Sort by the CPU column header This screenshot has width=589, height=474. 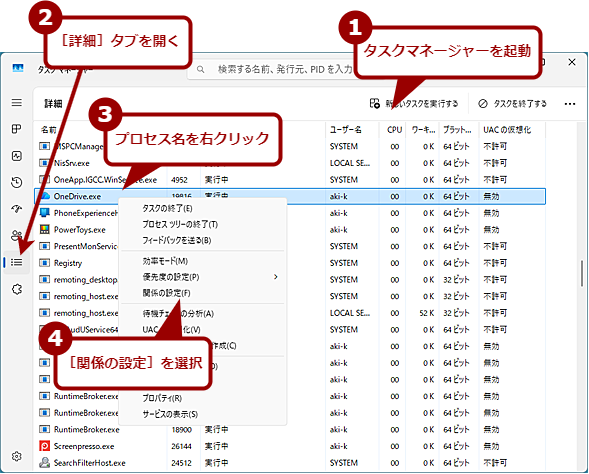pos(394,130)
